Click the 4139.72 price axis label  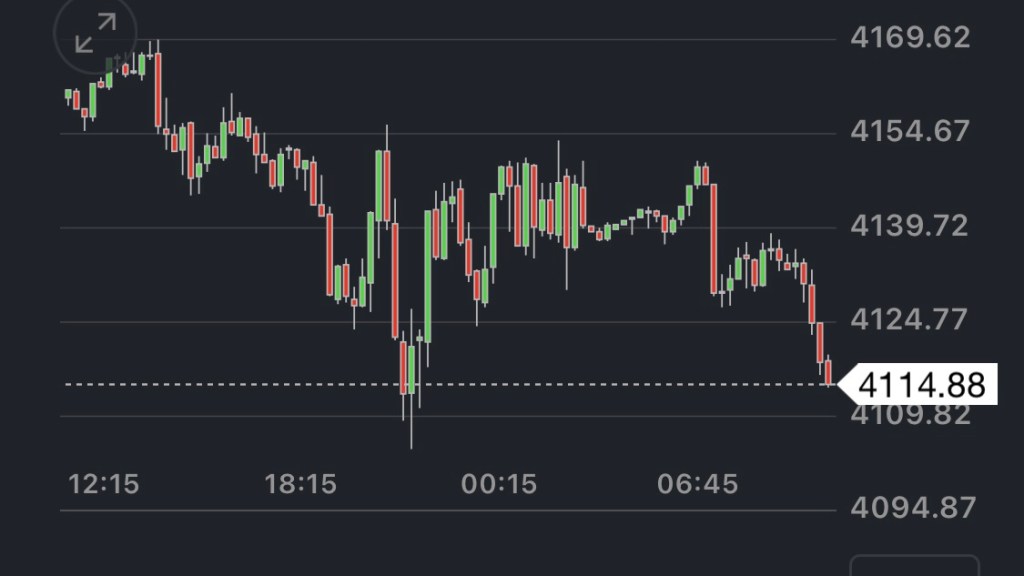pos(909,226)
